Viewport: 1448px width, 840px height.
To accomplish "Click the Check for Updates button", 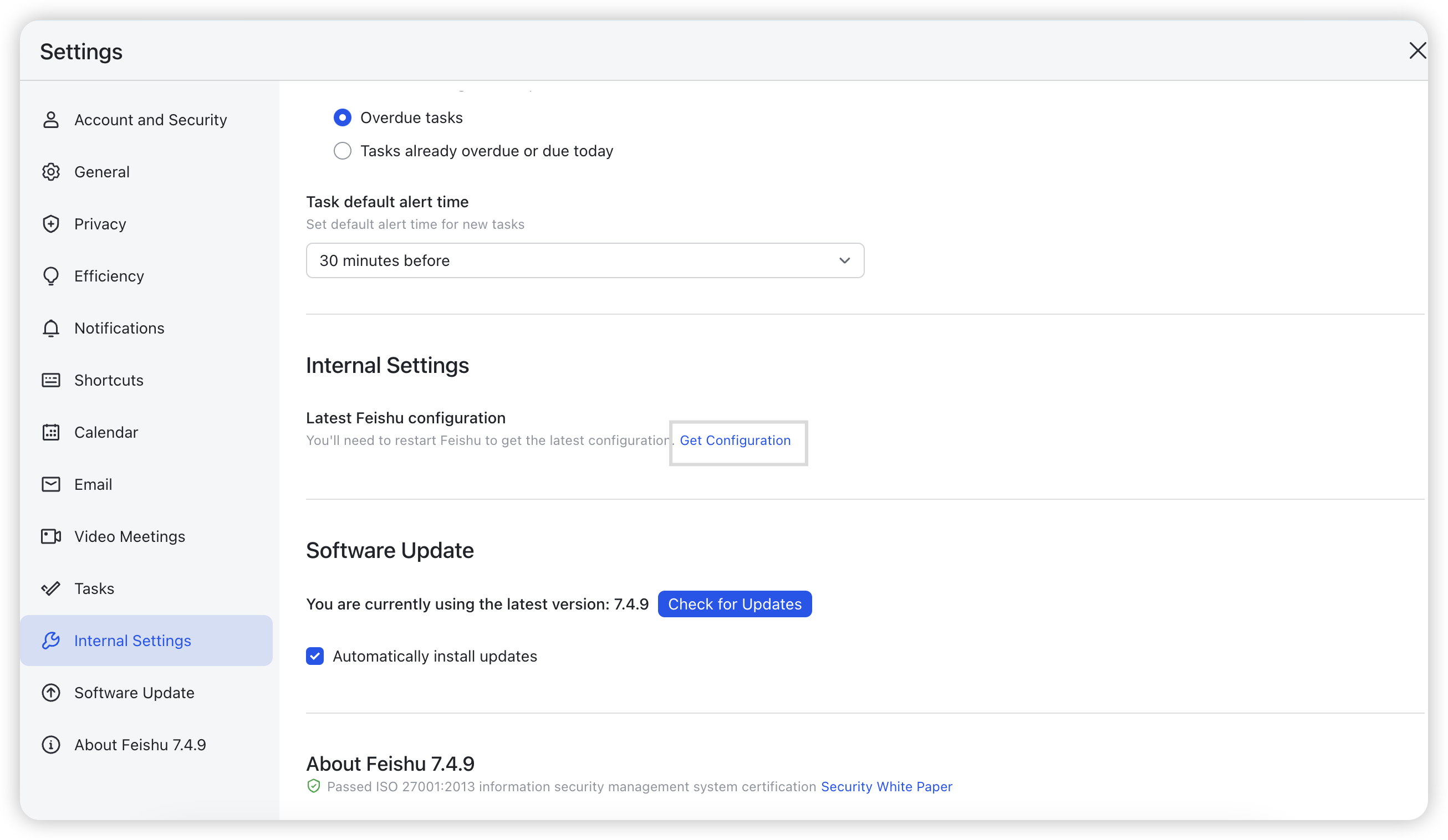I will pos(735,603).
